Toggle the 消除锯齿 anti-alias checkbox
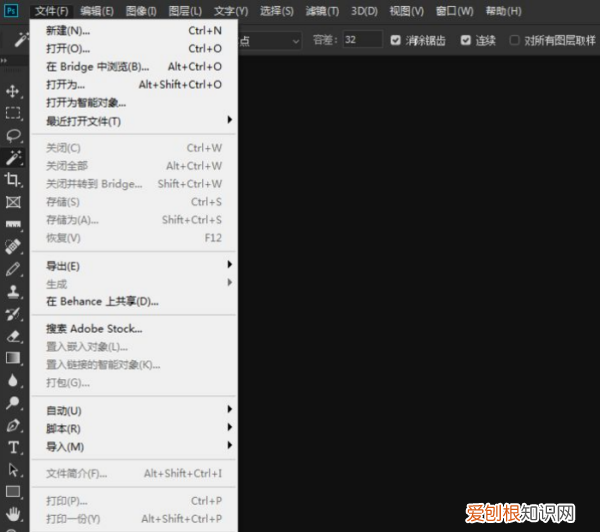Image resolution: width=600 pixels, height=532 pixels. tap(395, 40)
